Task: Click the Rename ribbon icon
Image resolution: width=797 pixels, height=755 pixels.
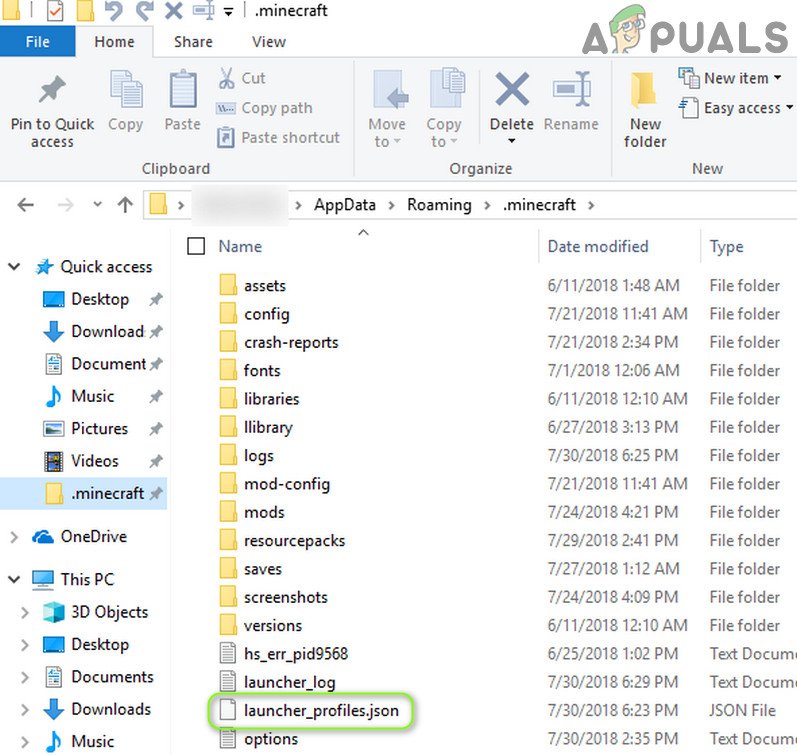Action: coord(572,88)
